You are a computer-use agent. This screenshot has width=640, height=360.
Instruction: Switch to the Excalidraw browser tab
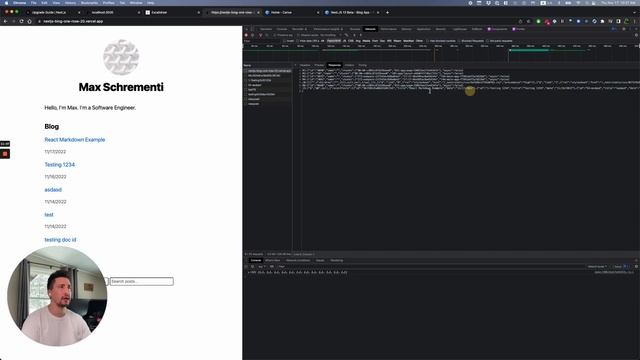[171, 12]
